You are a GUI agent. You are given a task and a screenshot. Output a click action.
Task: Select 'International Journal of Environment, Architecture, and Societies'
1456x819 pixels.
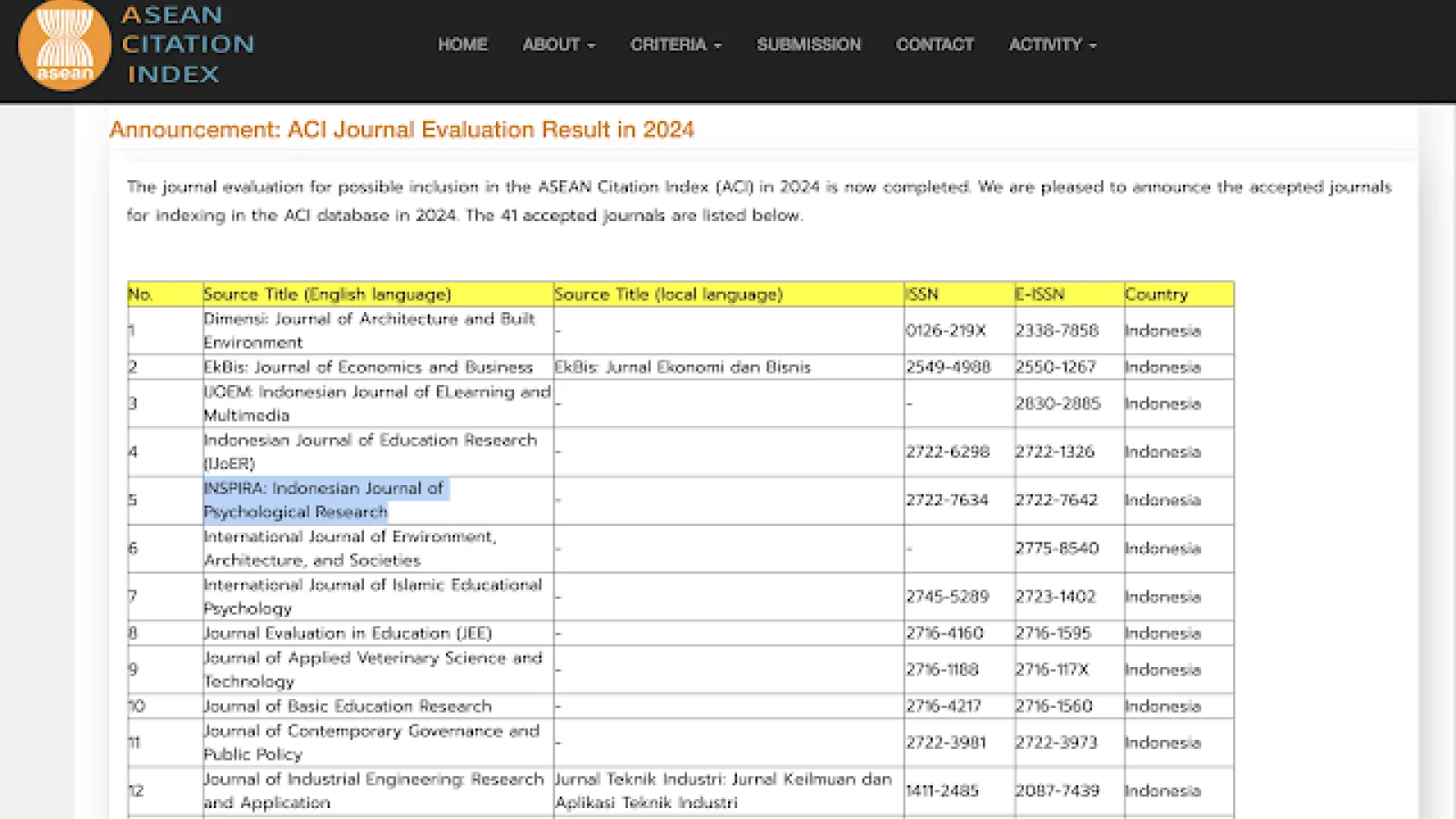[350, 548]
